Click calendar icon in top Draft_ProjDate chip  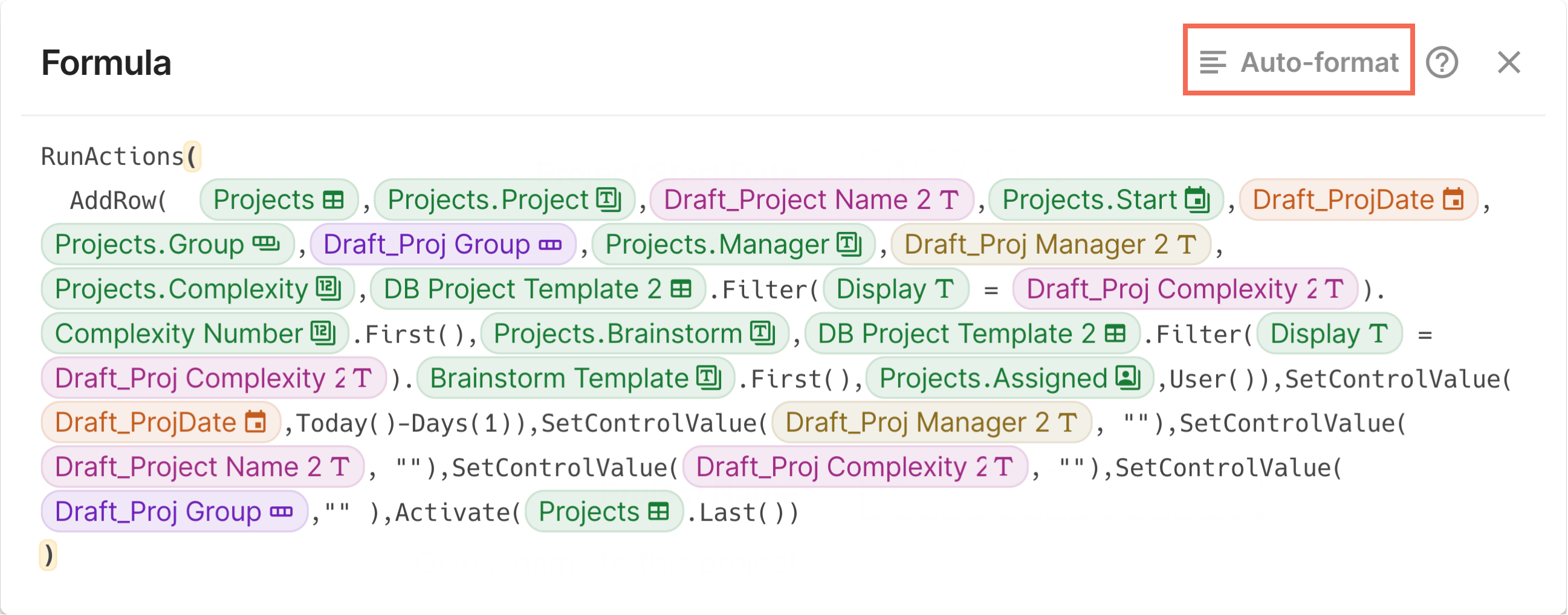(x=1454, y=200)
